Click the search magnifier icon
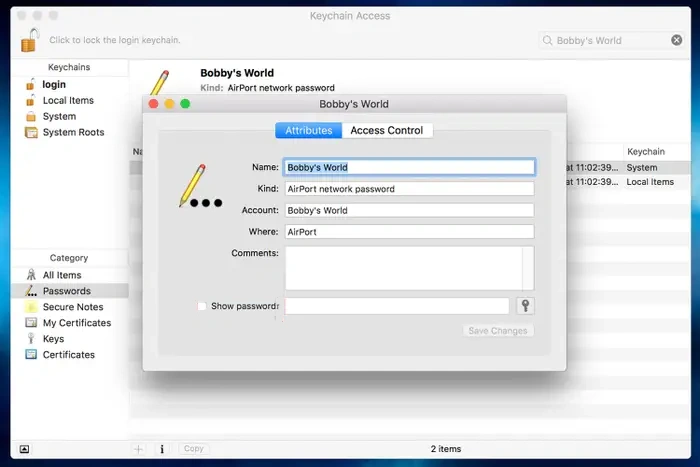This screenshot has height=467, width=700. point(547,41)
